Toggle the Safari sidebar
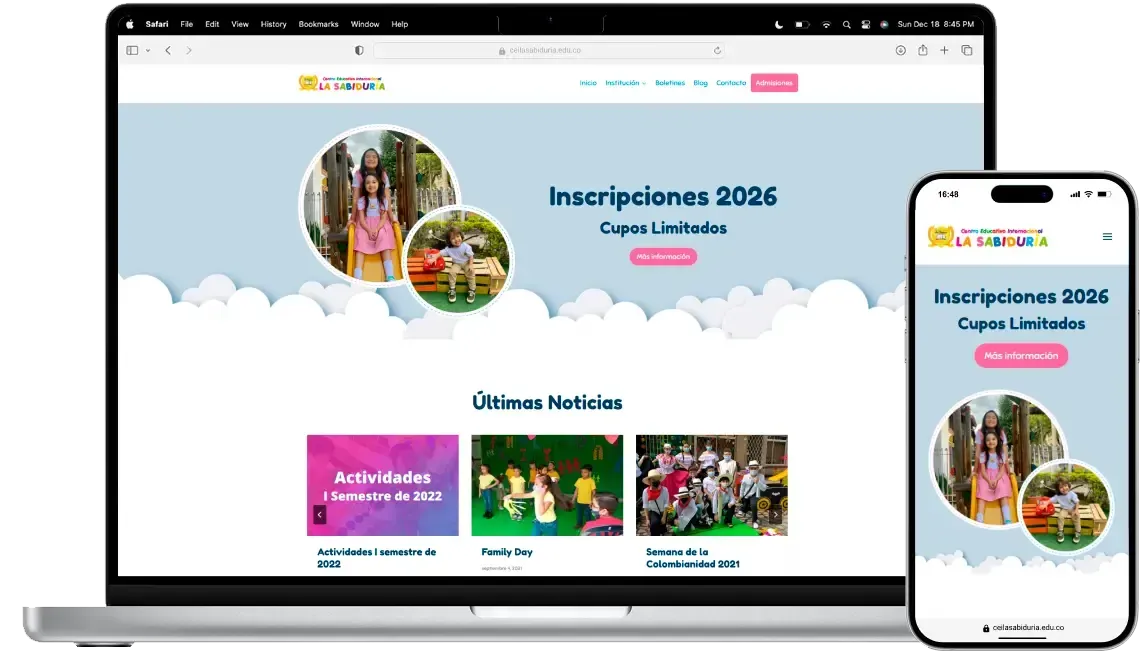1140x651 pixels. (132, 50)
